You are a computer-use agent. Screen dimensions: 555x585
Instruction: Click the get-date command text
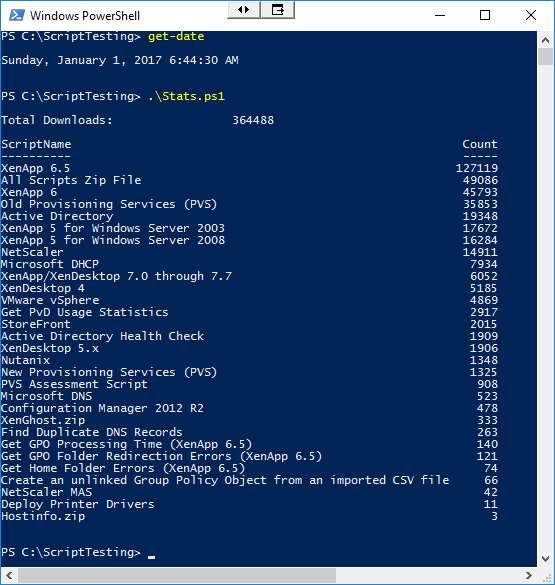click(176, 36)
